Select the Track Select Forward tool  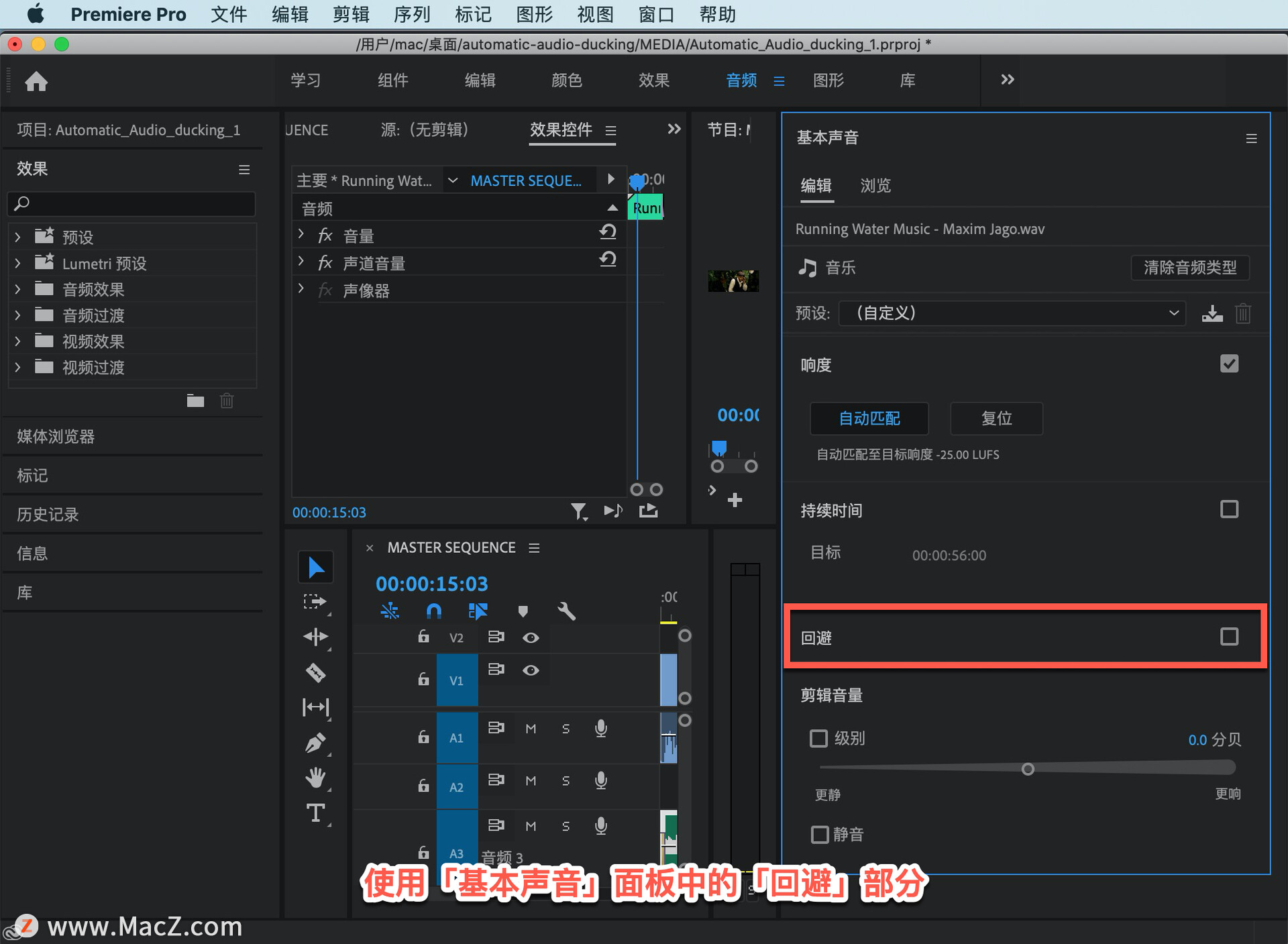click(x=315, y=602)
